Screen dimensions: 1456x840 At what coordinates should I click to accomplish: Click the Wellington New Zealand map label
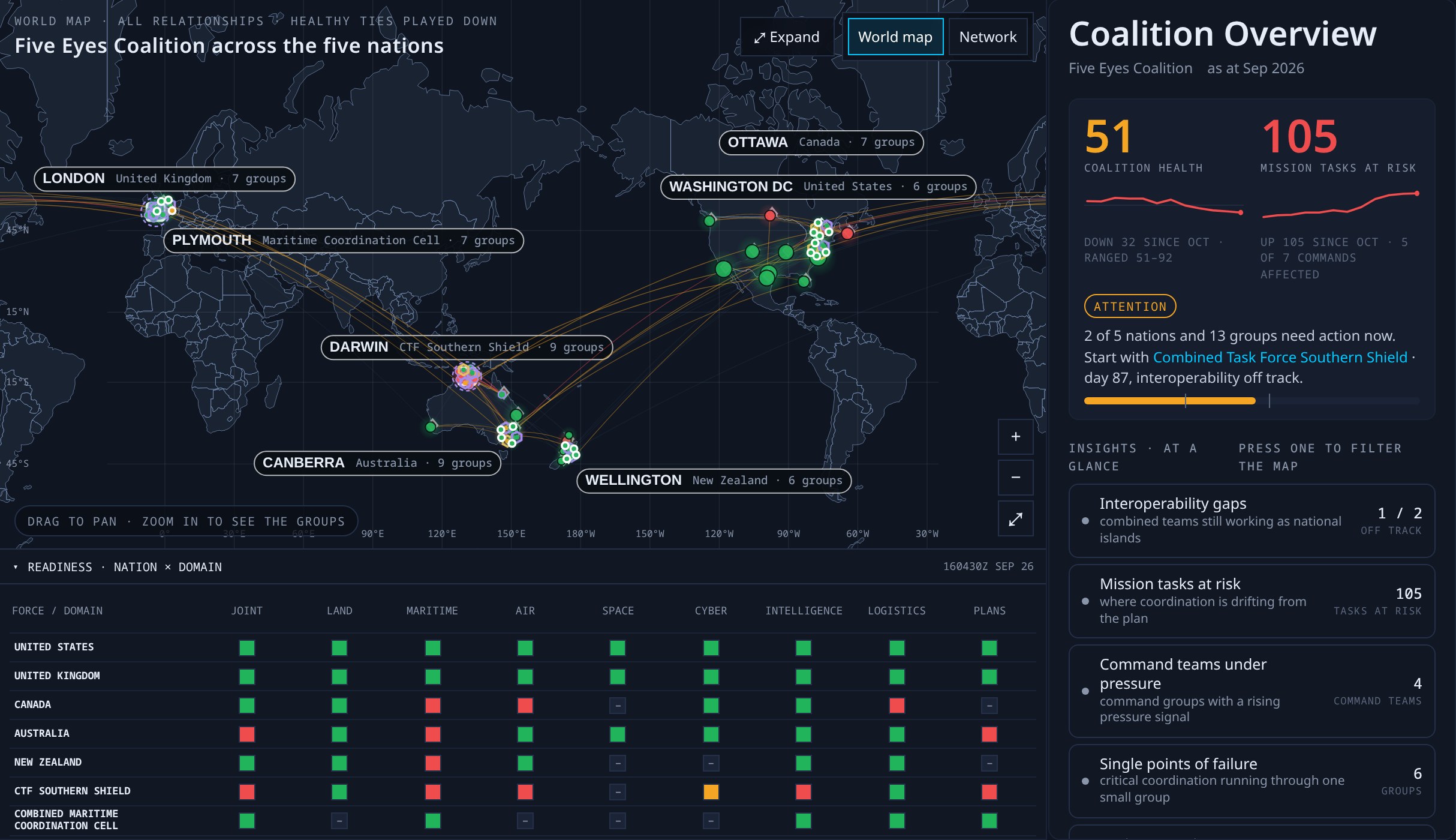click(714, 481)
